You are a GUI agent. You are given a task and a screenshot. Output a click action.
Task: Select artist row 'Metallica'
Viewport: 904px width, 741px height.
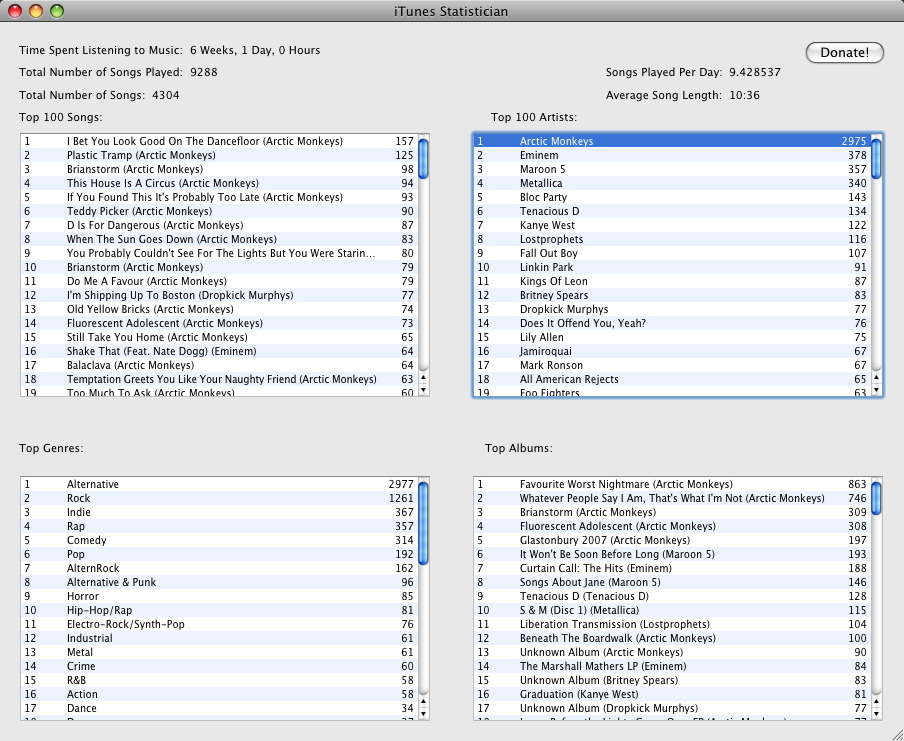point(672,183)
